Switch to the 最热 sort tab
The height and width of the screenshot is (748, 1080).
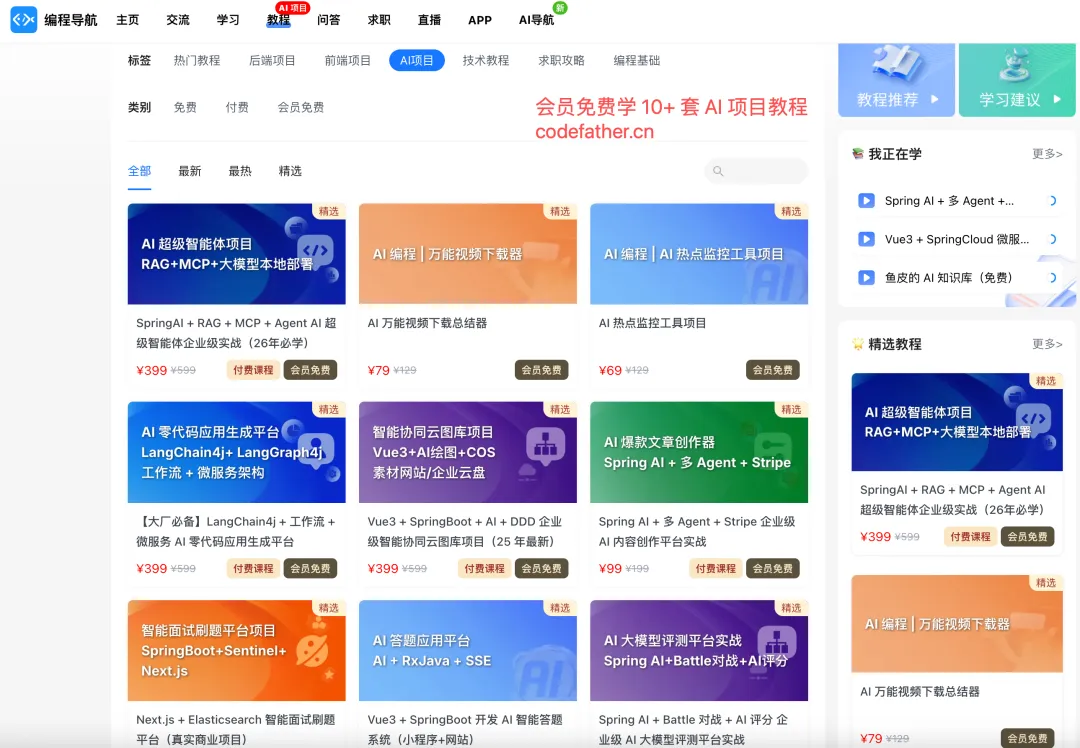point(240,171)
